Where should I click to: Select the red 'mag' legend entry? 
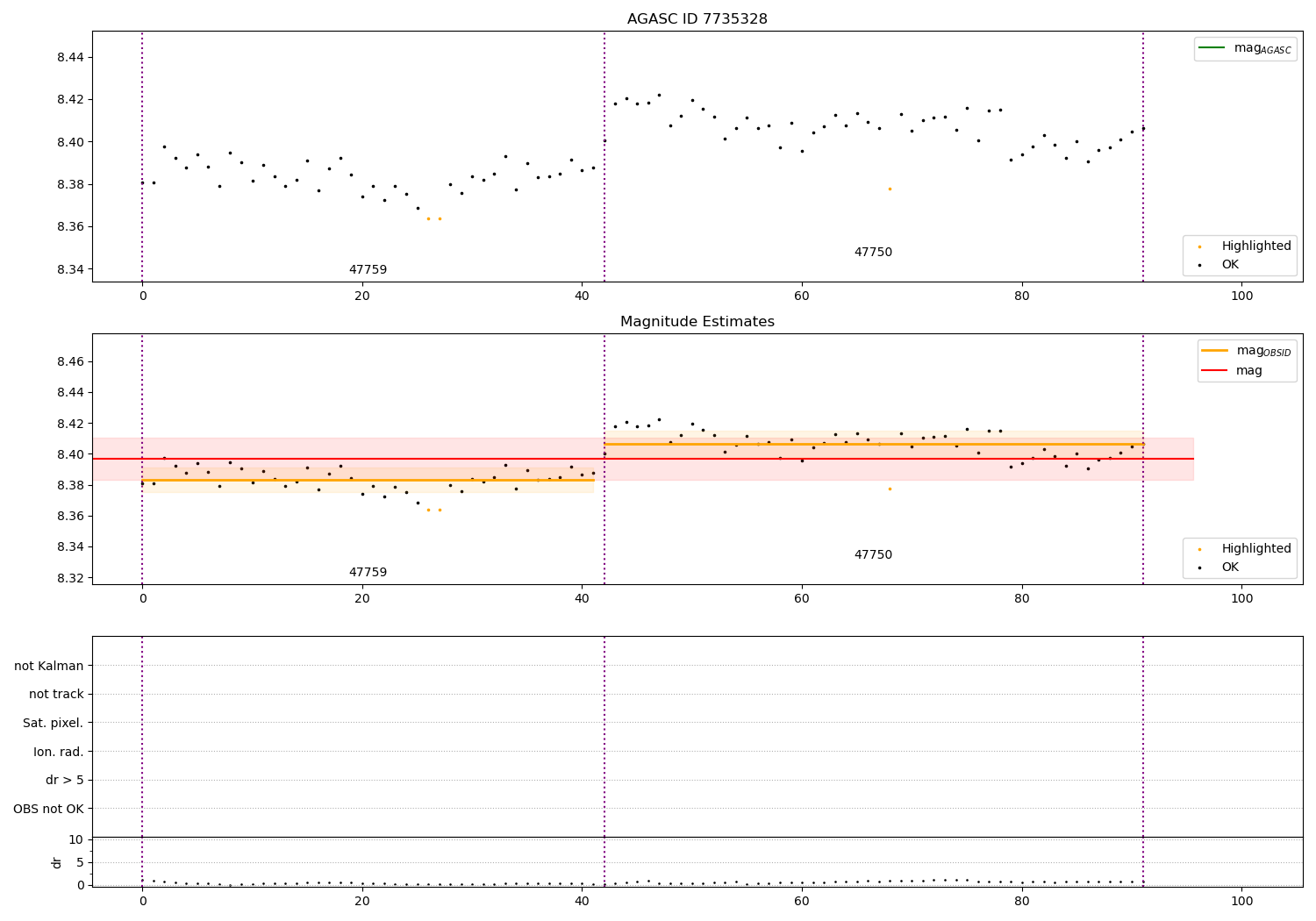click(1232, 370)
